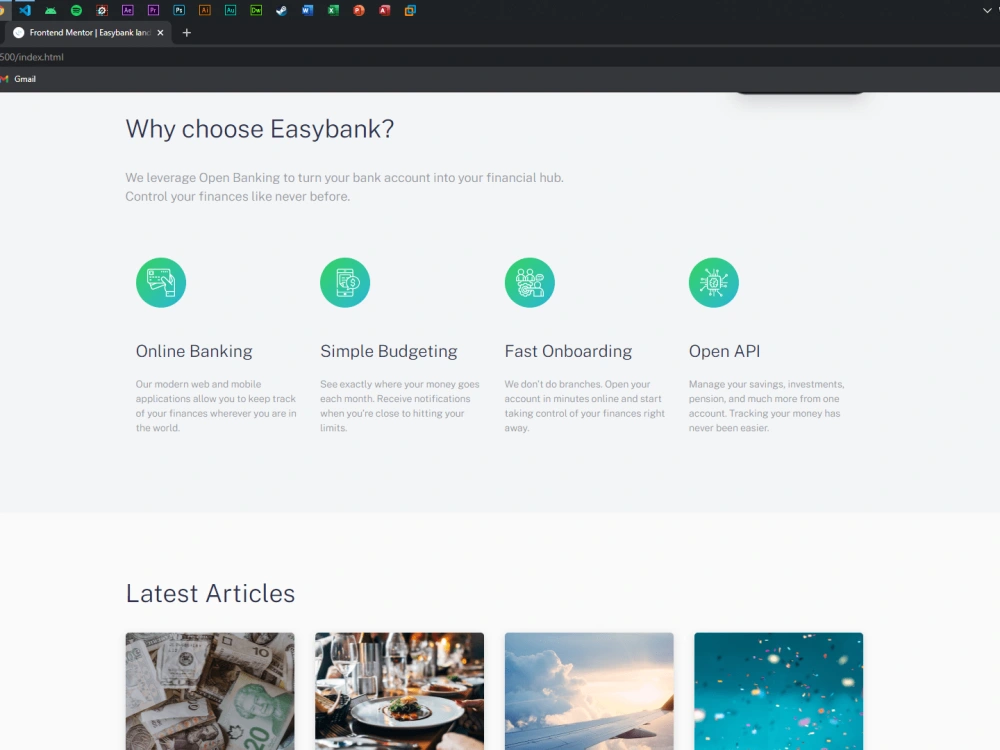Image resolution: width=1000 pixels, height=750 pixels.
Task: Launch Adobe After Effects from the taskbar
Action: click(128, 10)
